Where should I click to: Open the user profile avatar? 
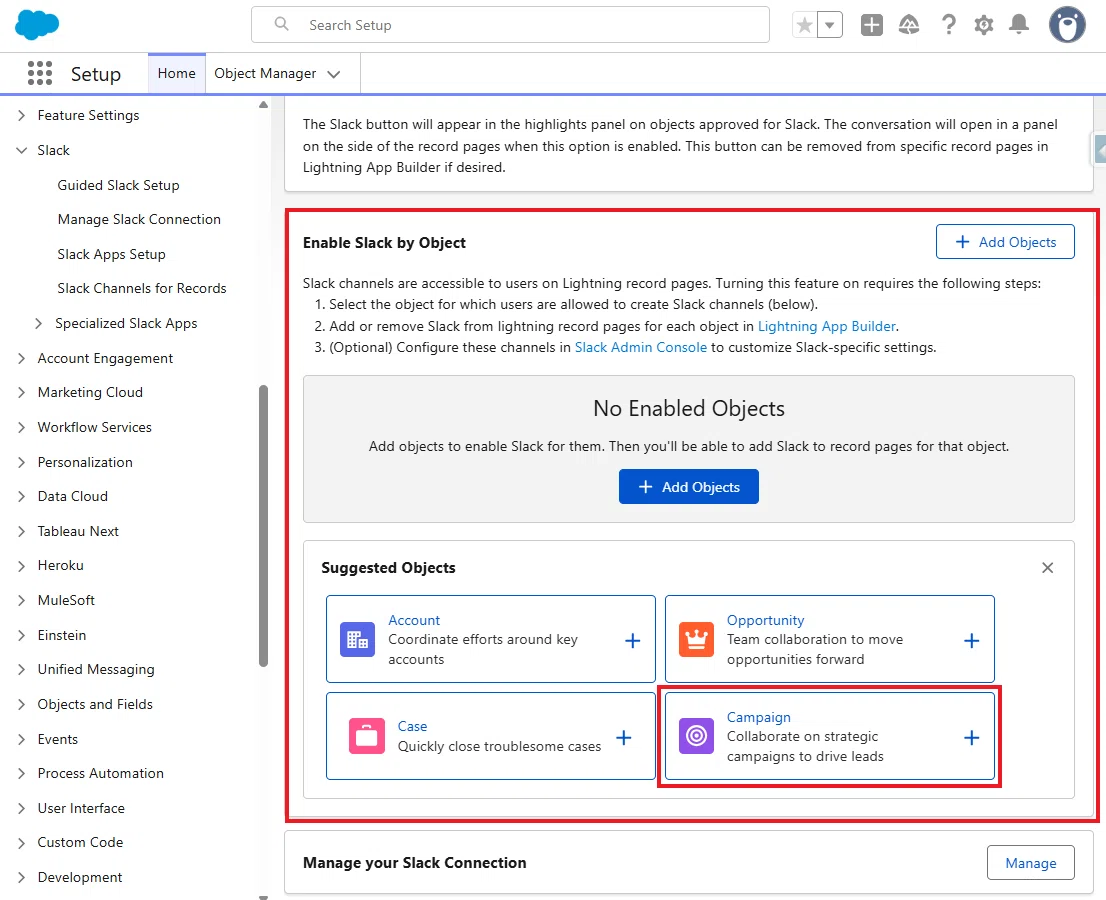pyautogui.click(x=1067, y=25)
